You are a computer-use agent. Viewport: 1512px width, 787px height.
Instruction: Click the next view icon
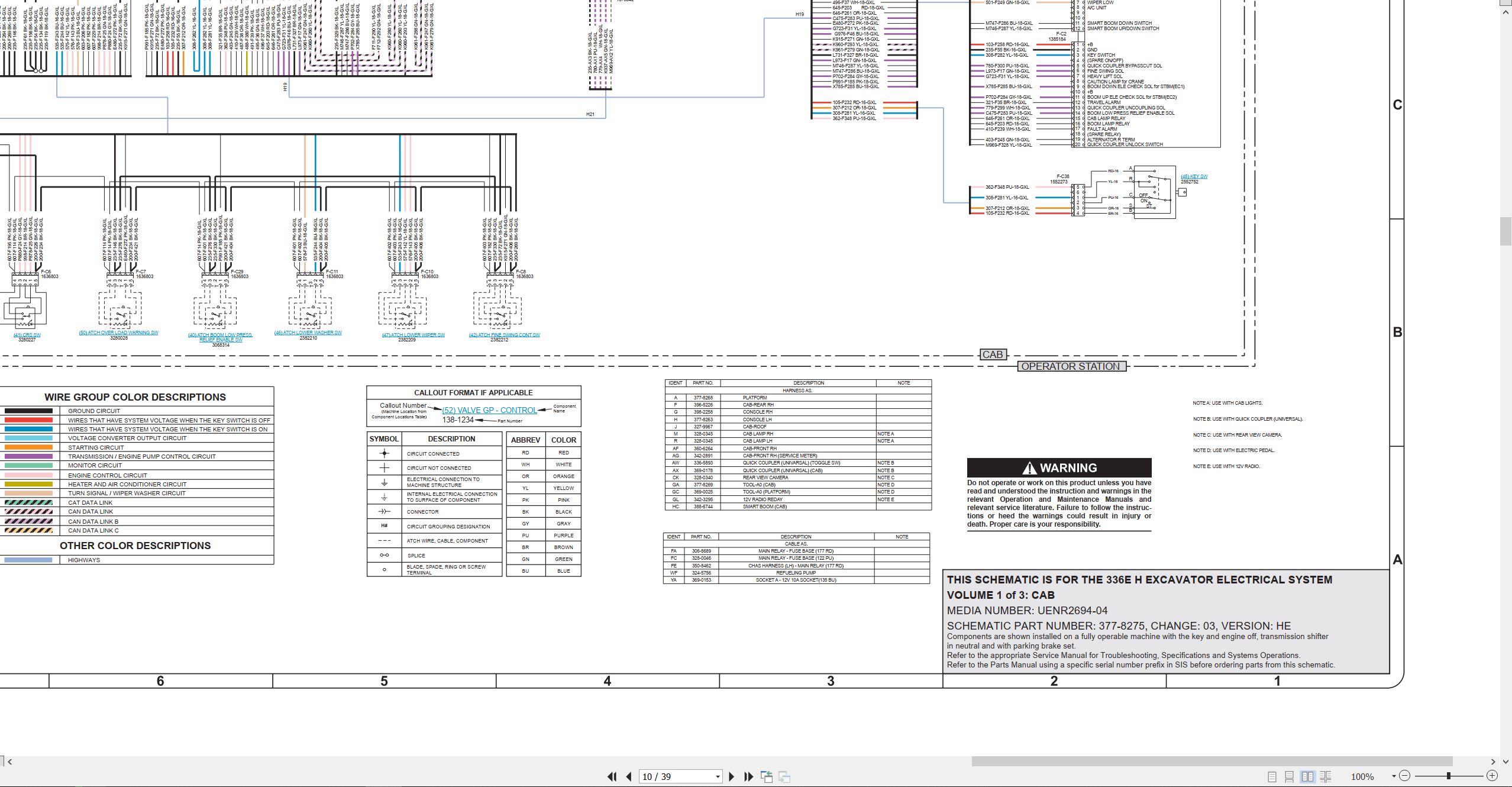click(x=784, y=776)
